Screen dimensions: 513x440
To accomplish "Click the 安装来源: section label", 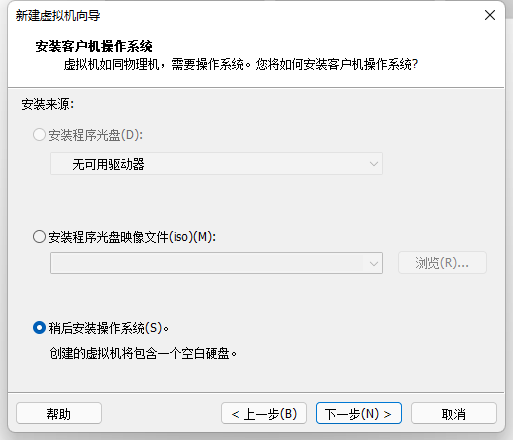I will point(47,104).
